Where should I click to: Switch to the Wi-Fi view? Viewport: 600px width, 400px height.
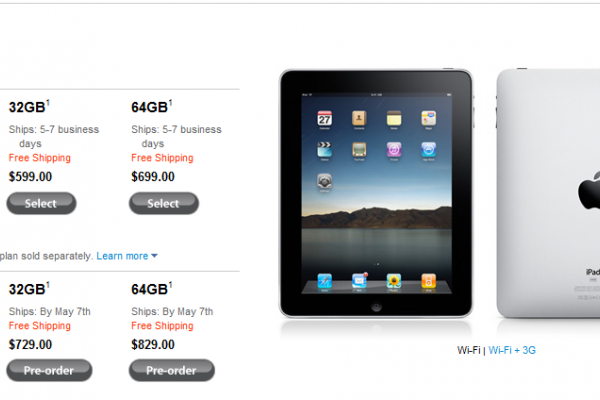[468, 350]
